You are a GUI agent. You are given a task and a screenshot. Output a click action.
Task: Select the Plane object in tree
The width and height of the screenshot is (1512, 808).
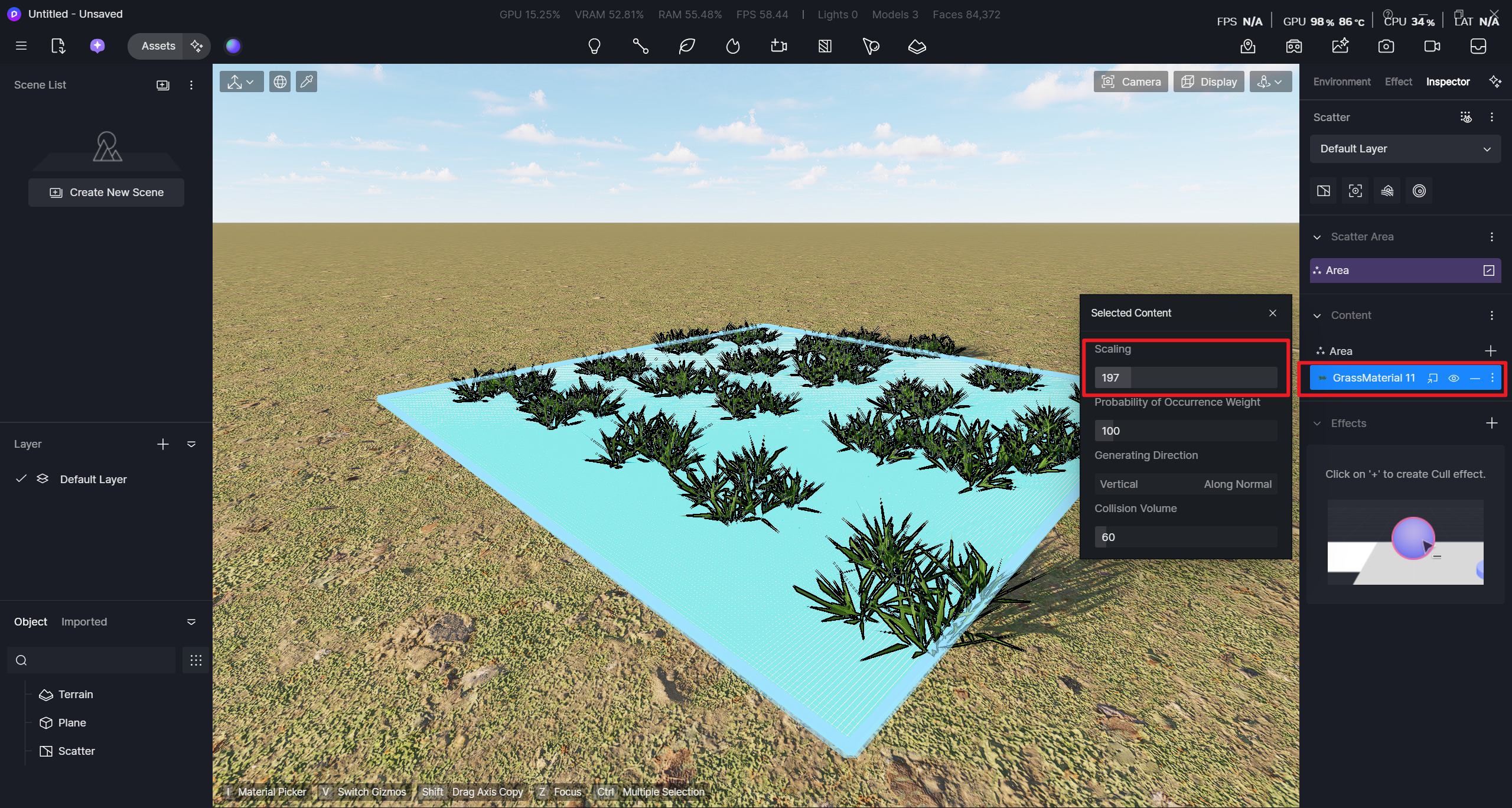tap(71, 722)
